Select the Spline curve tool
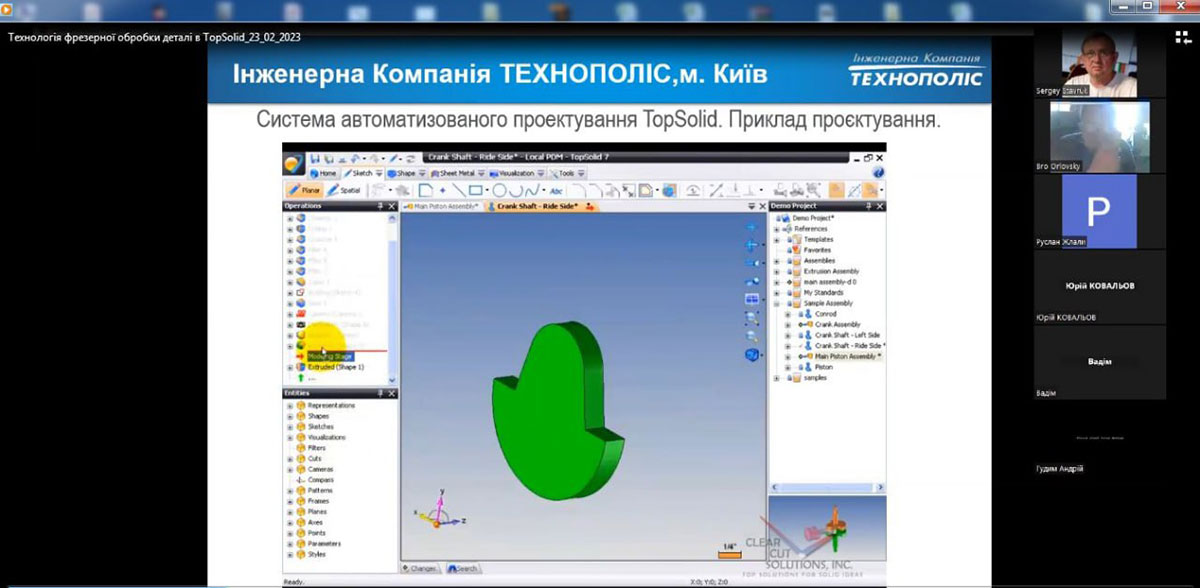1200x588 pixels. pyautogui.click(x=531, y=190)
